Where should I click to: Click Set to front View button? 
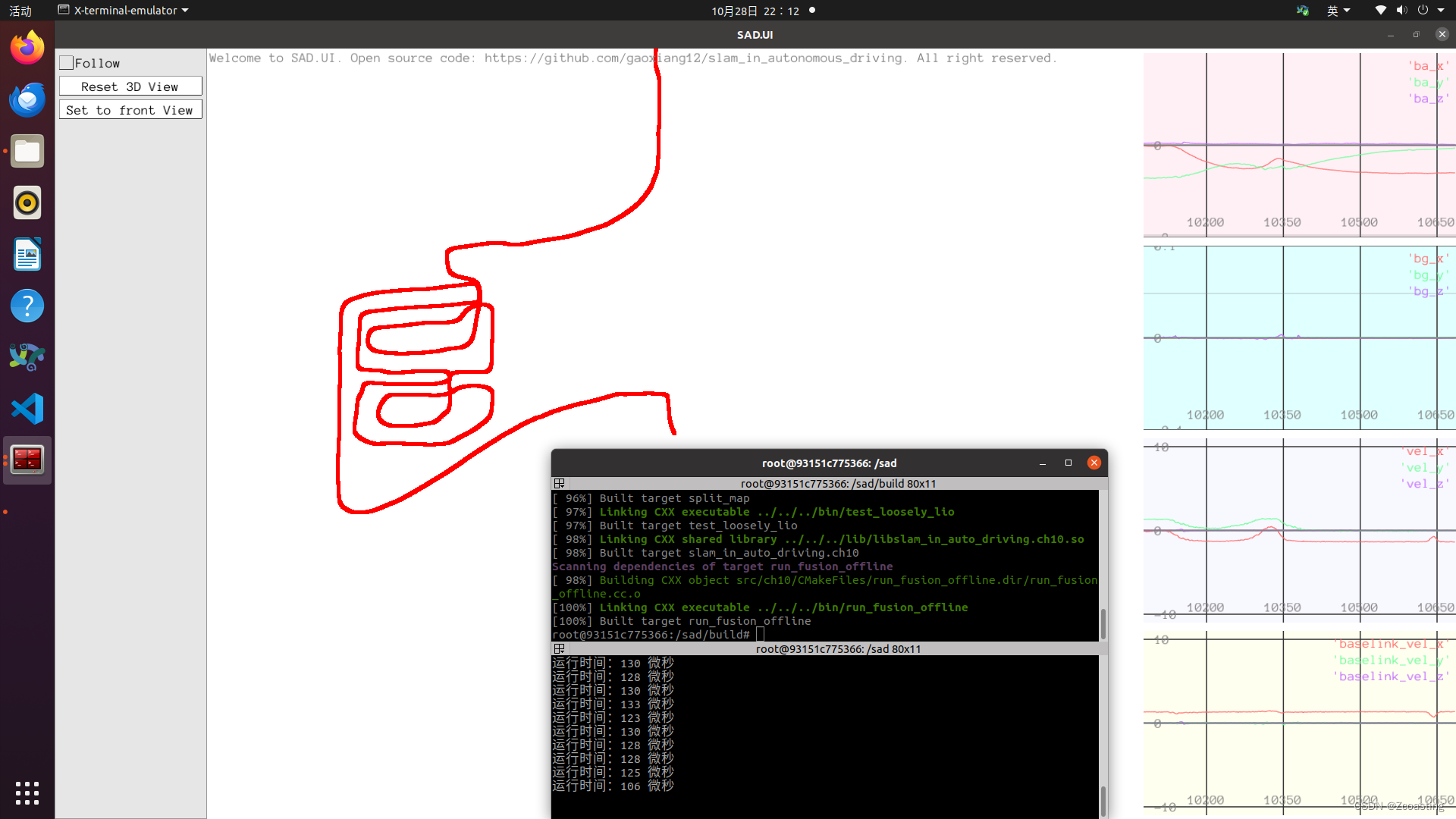click(129, 110)
